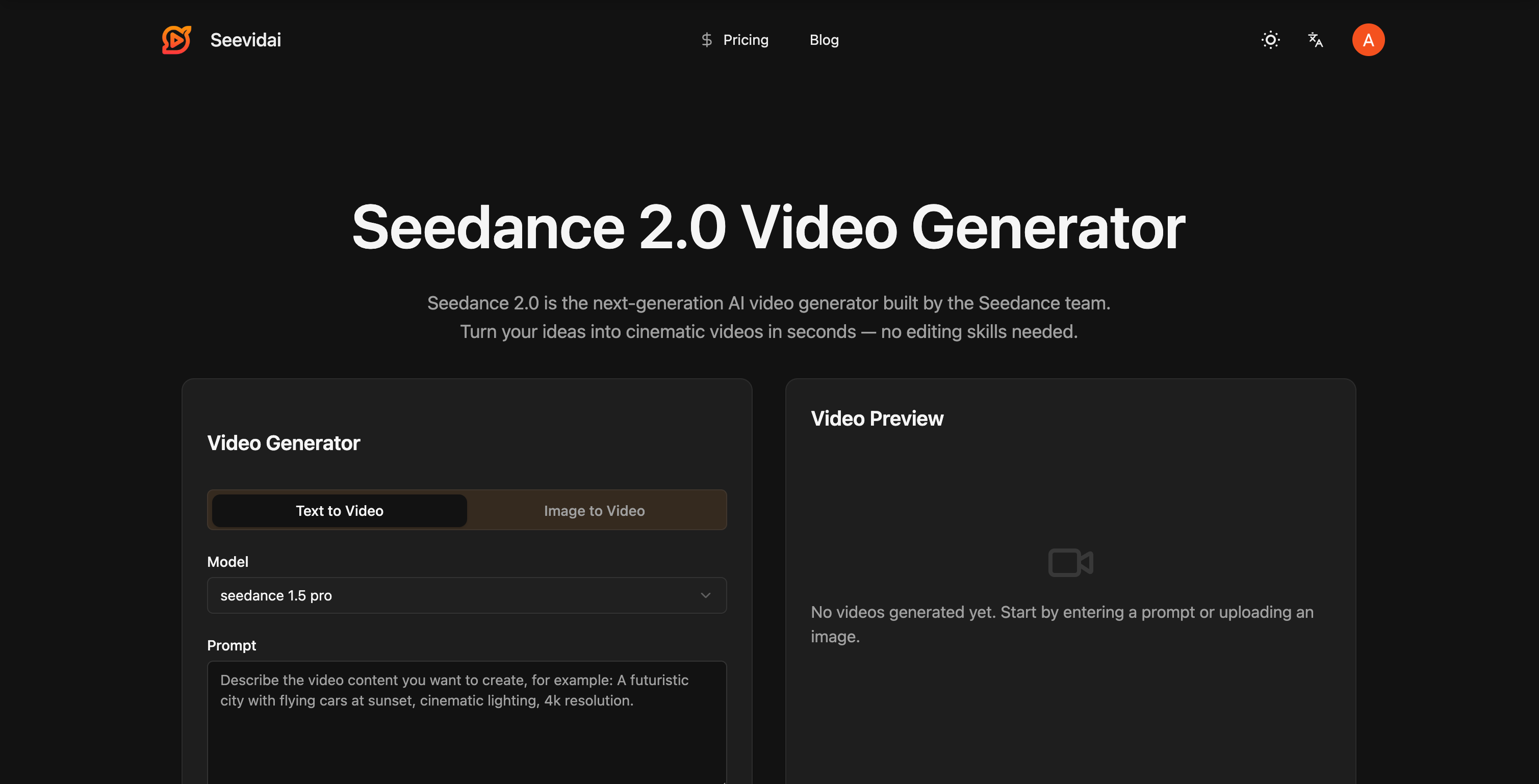1539x784 pixels.
Task: Toggle the sun light/dark theme icon
Action: (x=1270, y=40)
